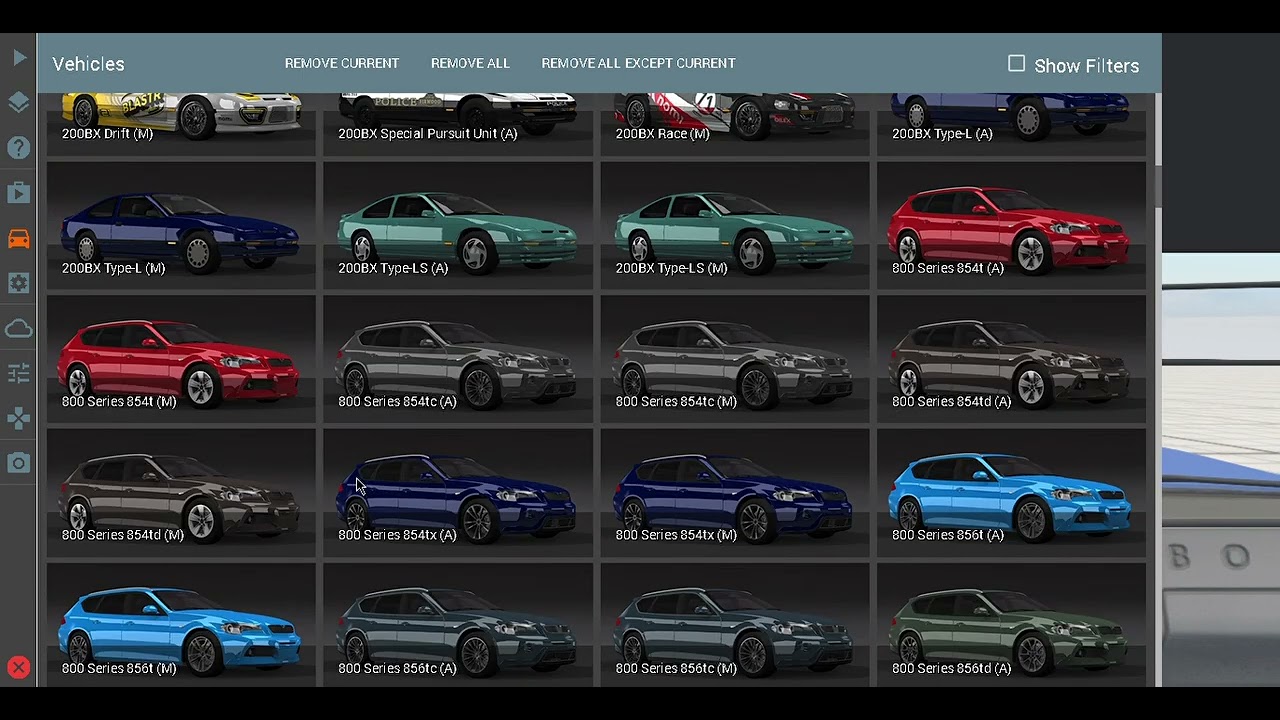Select light blue 800 Series 856t (M)
Viewport: 1280px width, 720px height.
tap(181, 625)
